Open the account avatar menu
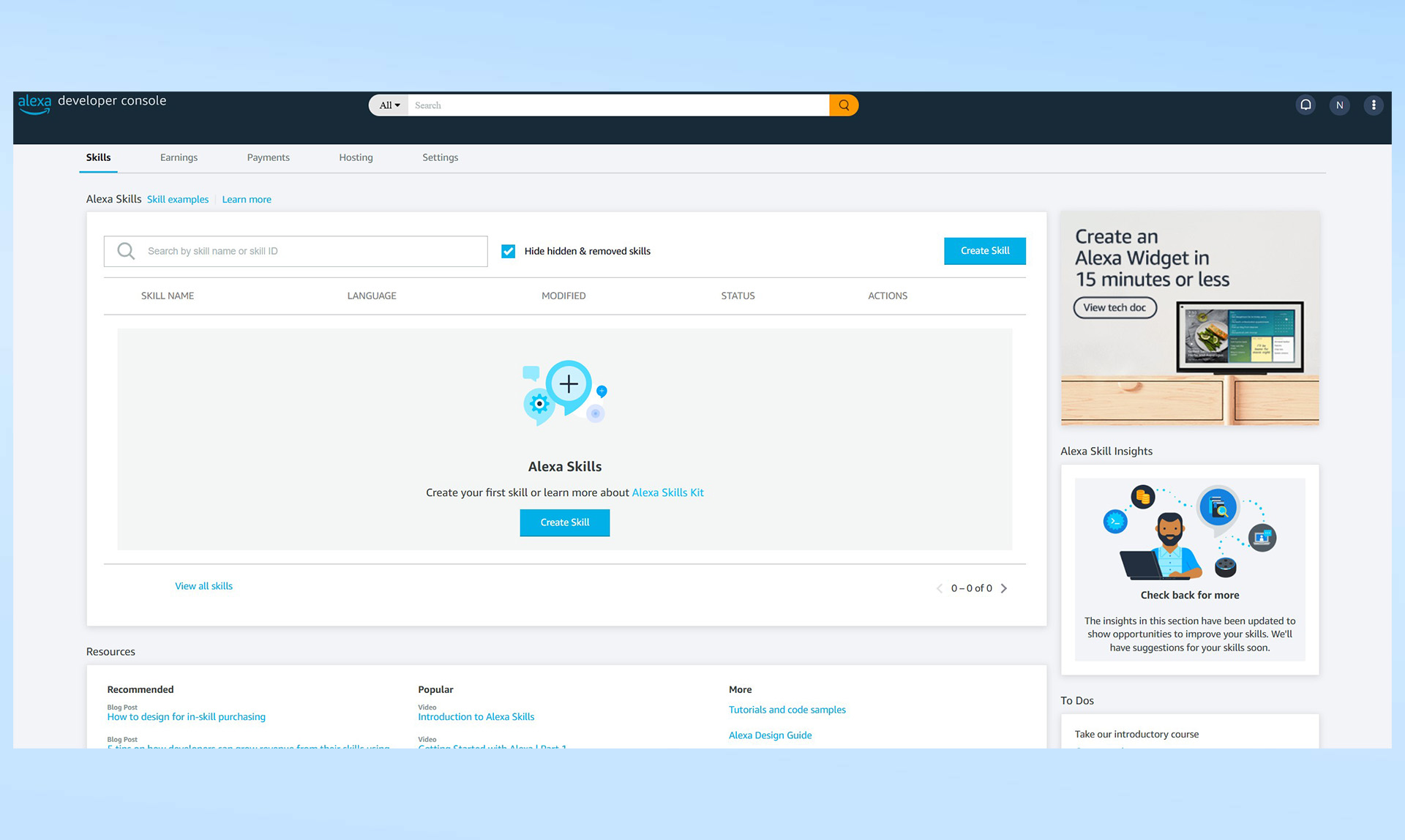The height and width of the screenshot is (840, 1405). (x=1339, y=105)
